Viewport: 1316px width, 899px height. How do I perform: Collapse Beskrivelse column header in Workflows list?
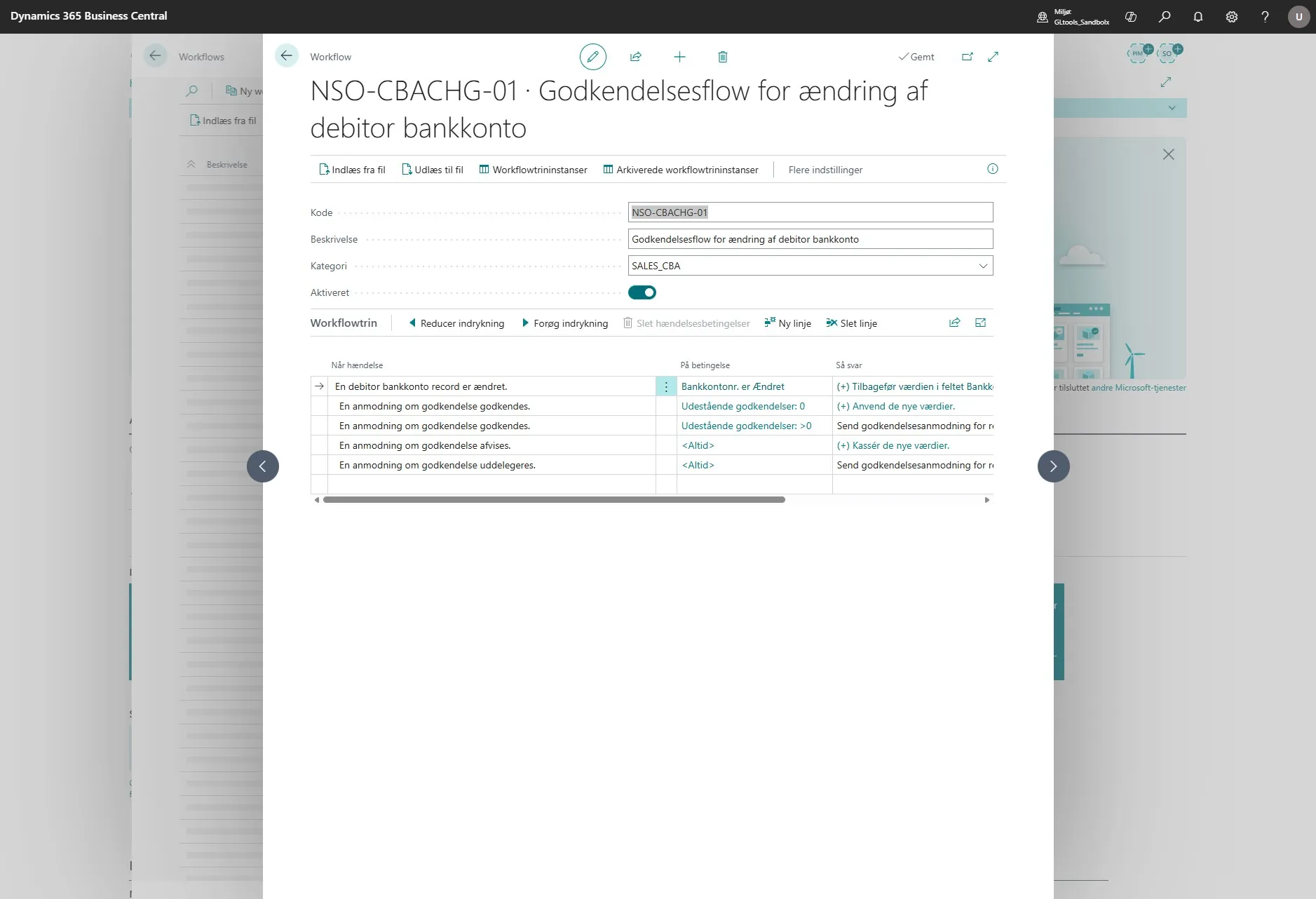[191, 164]
